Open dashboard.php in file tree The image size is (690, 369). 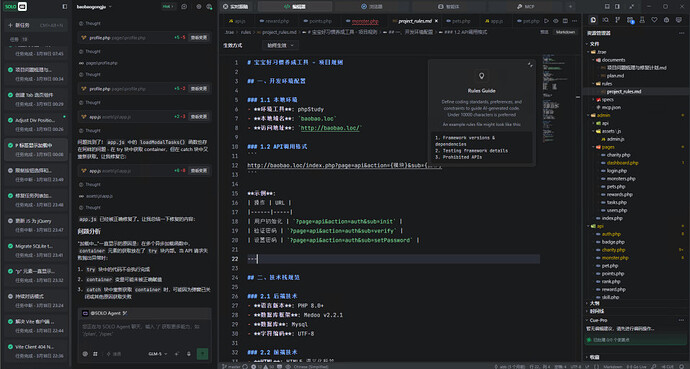pyautogui.click(x=623, y=163)
